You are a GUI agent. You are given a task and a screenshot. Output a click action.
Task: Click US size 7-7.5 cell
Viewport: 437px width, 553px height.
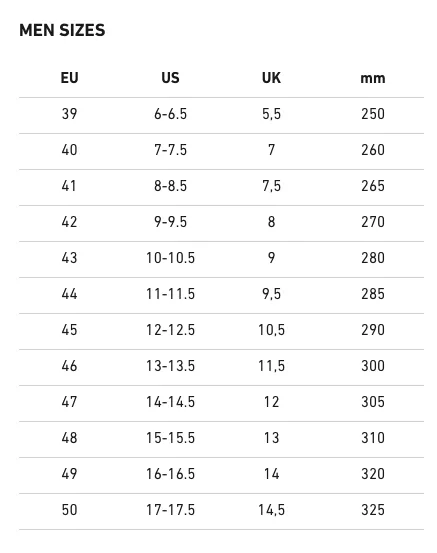click(x=170, y=150)
